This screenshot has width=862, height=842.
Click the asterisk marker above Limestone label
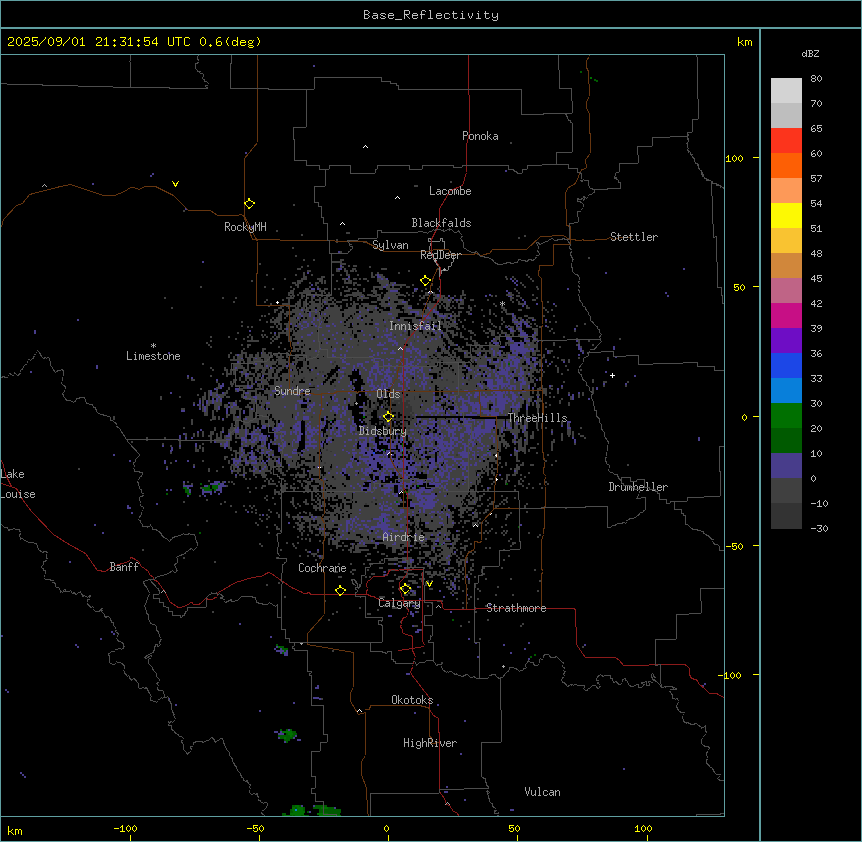153,346
